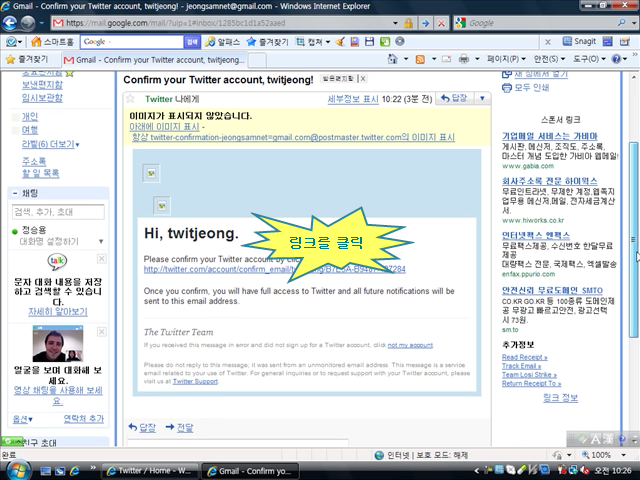Expand 라벨(6) 더보기 labels list
This screenshot has width=640, height=480.
51,144
